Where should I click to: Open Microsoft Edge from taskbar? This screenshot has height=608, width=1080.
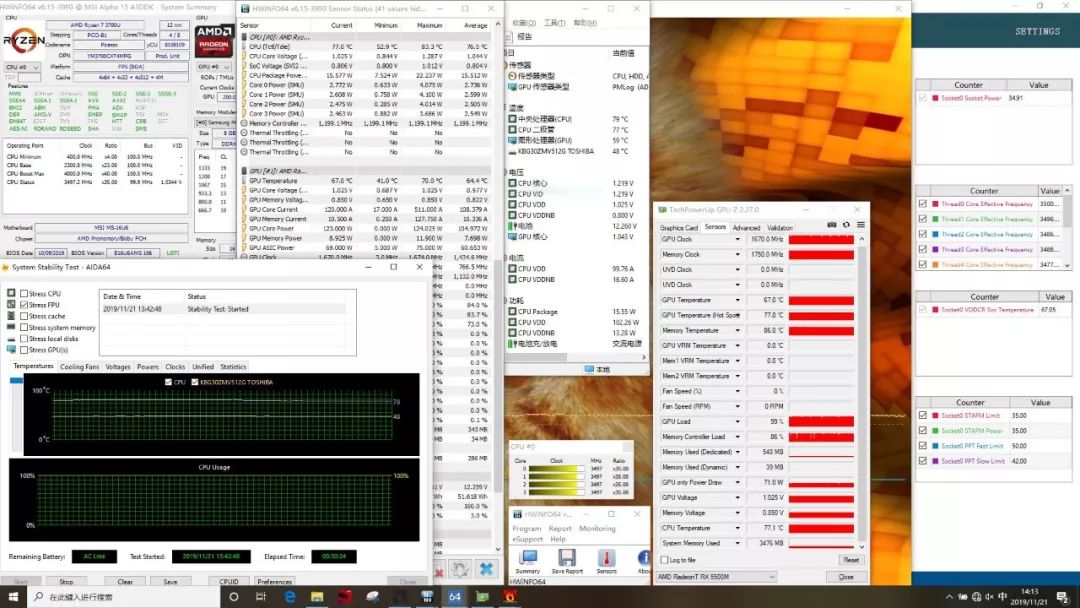click(x=290, y=597)
